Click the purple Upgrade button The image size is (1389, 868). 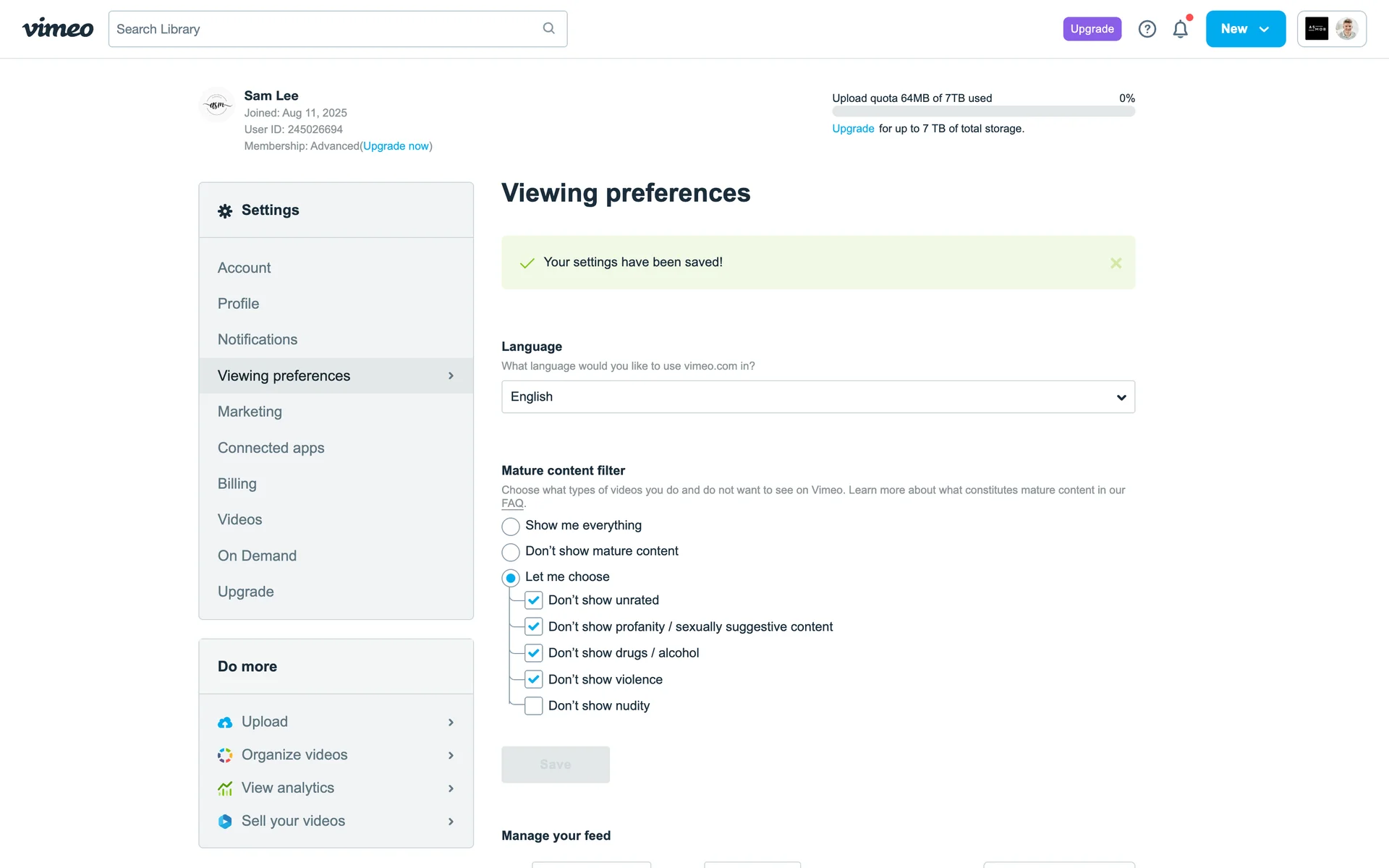point(1092,29)
